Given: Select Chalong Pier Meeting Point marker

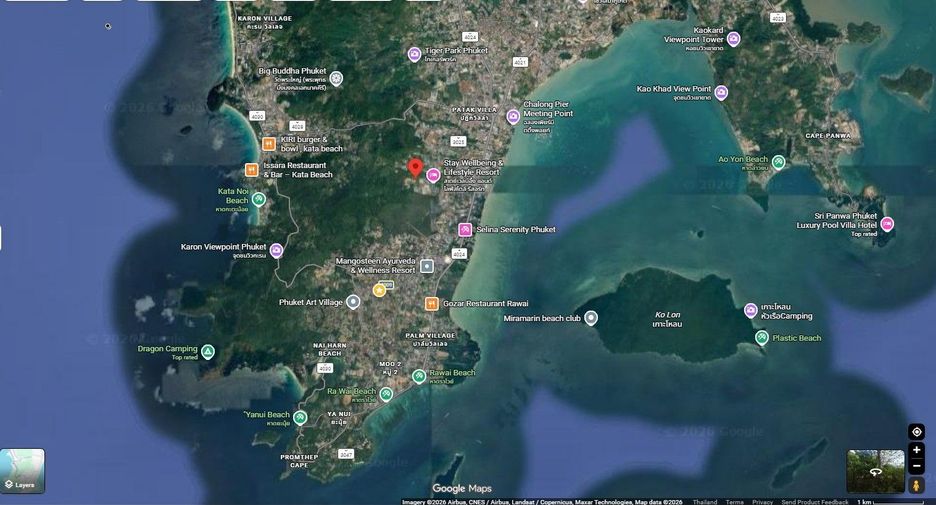Looking at the screenshot, I should (513, 116).
